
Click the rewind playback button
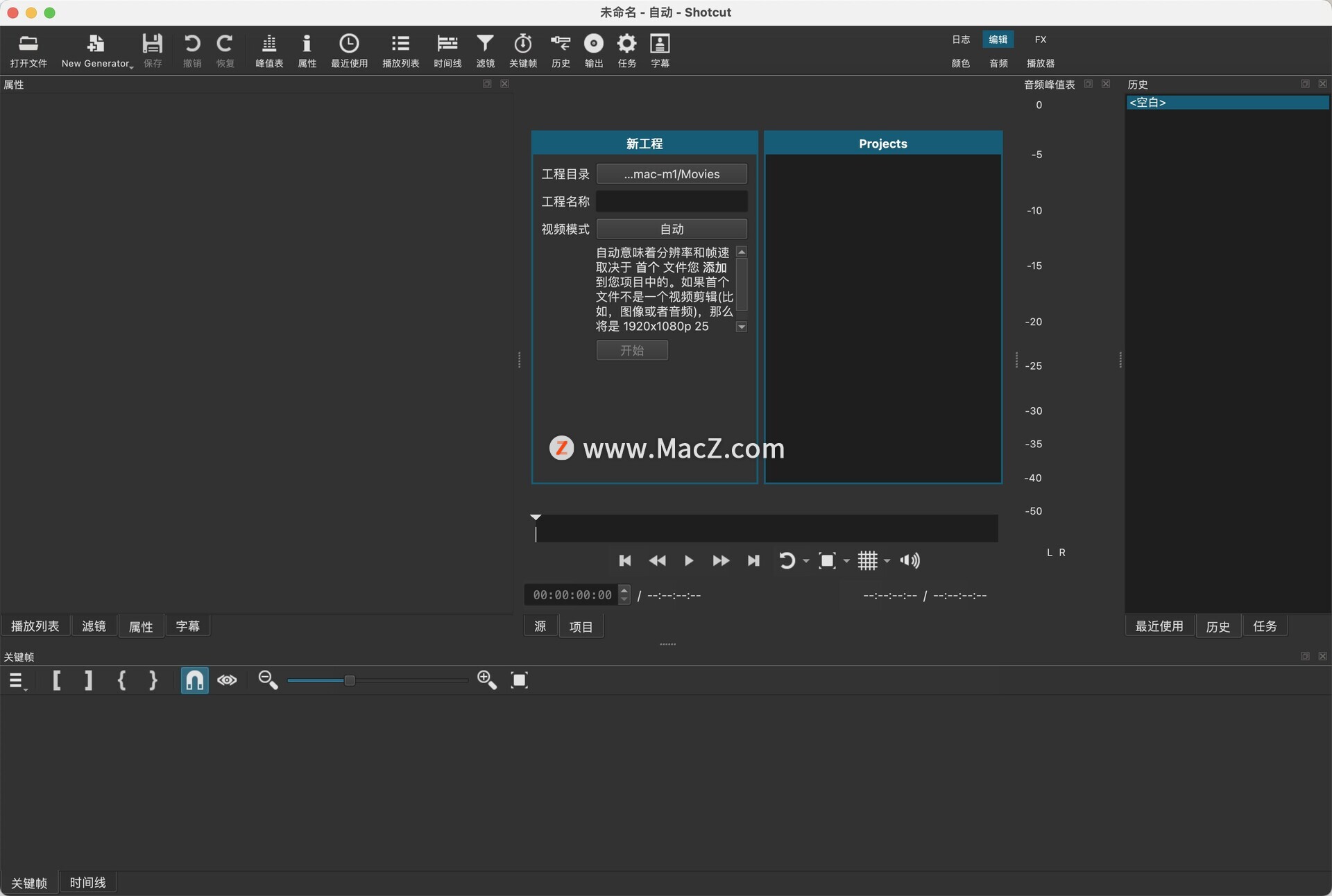[657, 560]
